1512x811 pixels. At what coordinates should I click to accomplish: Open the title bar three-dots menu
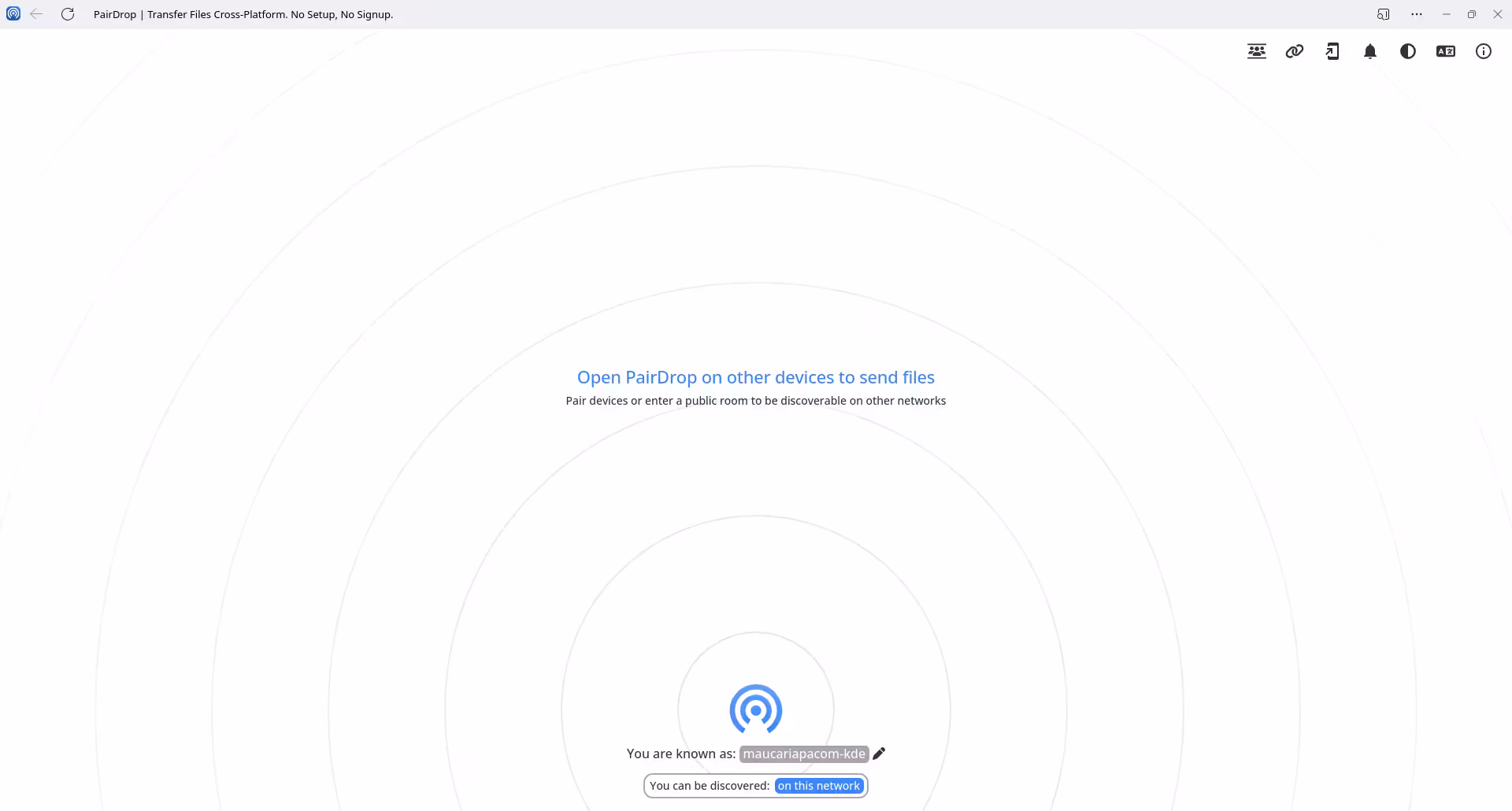1417,14
